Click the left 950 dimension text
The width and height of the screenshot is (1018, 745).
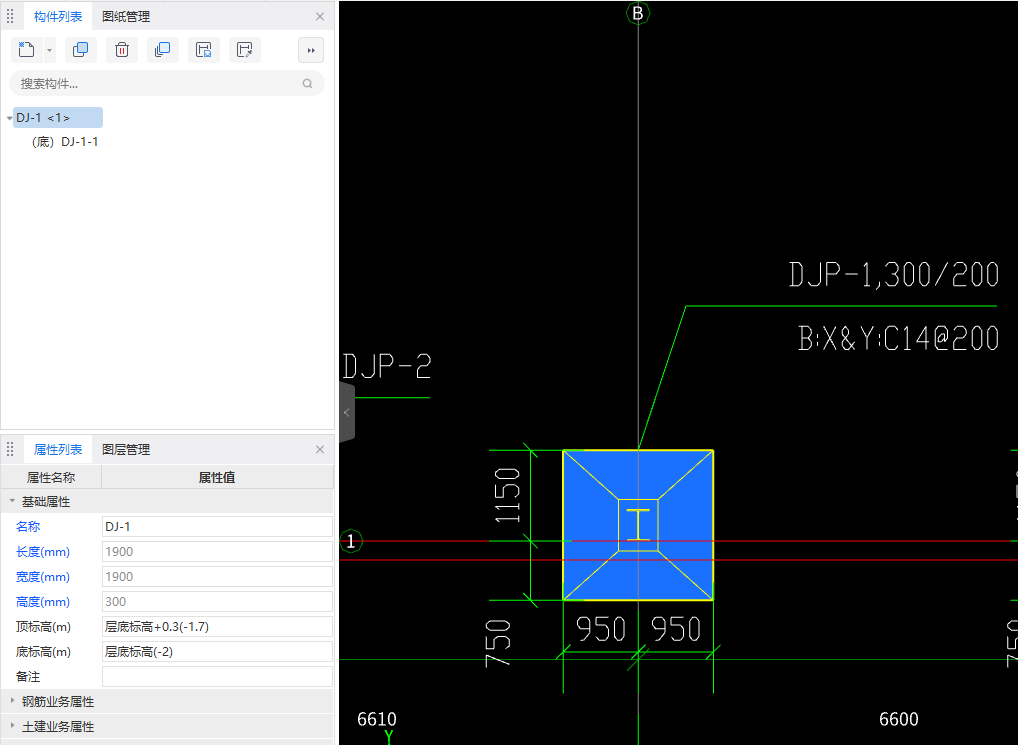coord(601,629)
